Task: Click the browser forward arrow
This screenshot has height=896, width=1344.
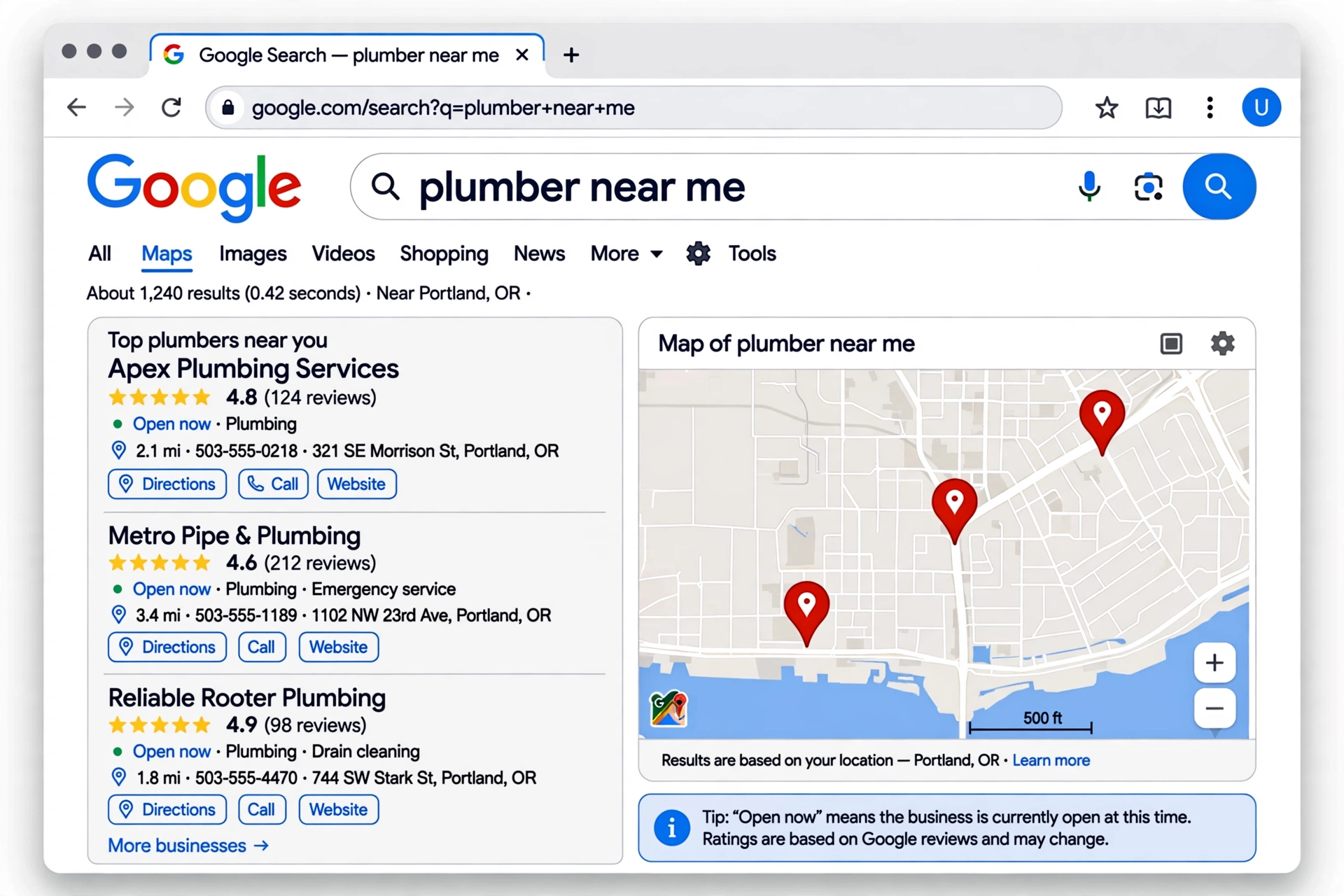Action: click(124, 108)
